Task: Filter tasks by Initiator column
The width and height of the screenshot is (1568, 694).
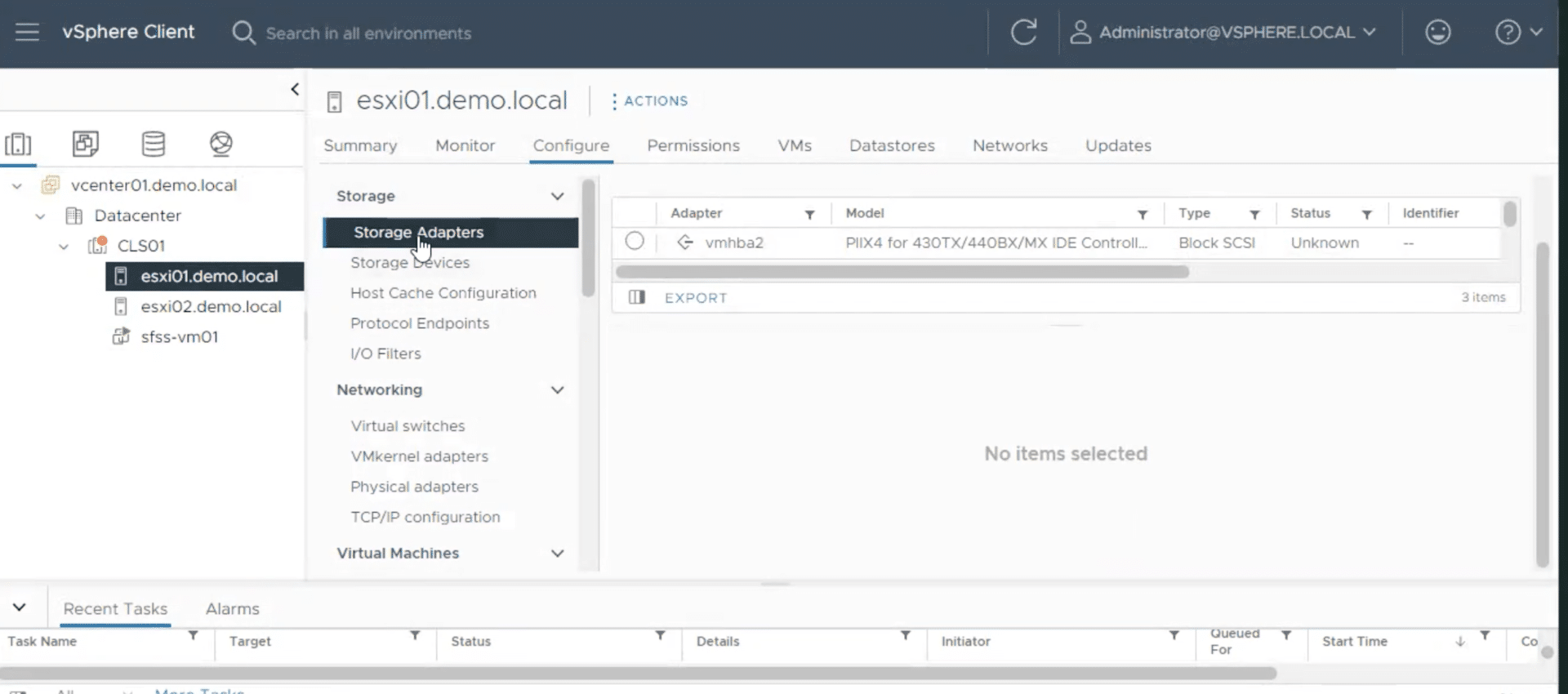Action: tap(1174, 634)
